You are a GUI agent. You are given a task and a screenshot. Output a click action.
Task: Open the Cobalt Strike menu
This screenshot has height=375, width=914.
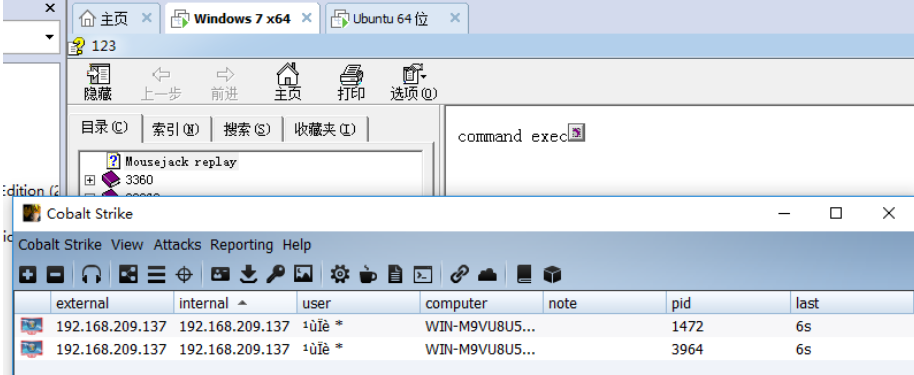[x=60, y=245]
